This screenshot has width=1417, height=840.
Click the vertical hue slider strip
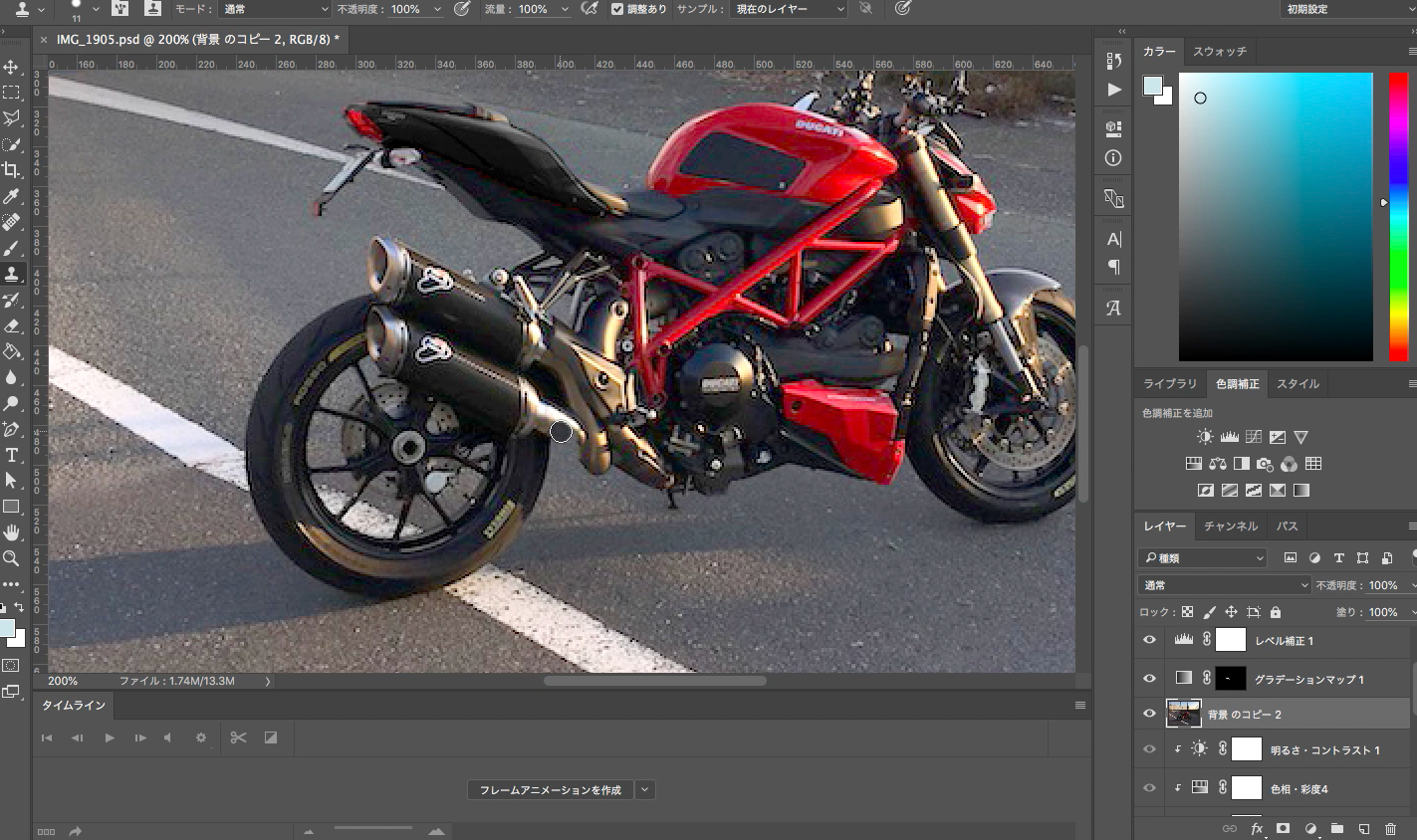[1398, 216]
